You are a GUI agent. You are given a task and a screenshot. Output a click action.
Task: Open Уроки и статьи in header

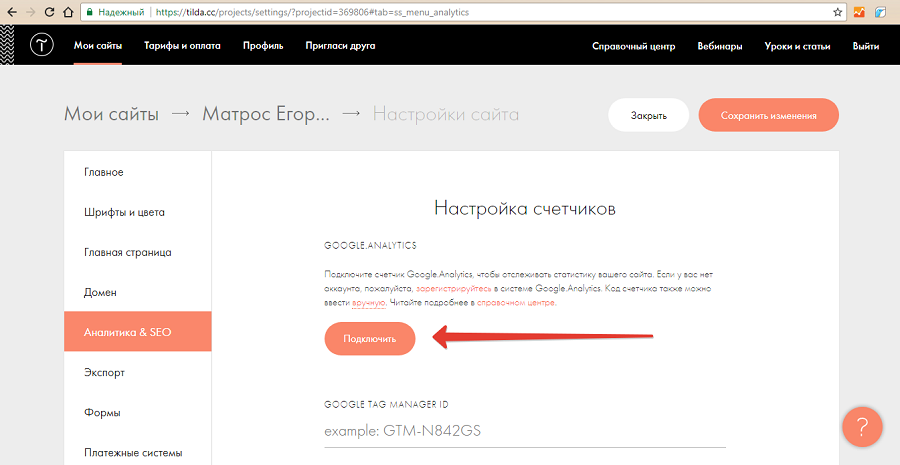click(797, 46)
